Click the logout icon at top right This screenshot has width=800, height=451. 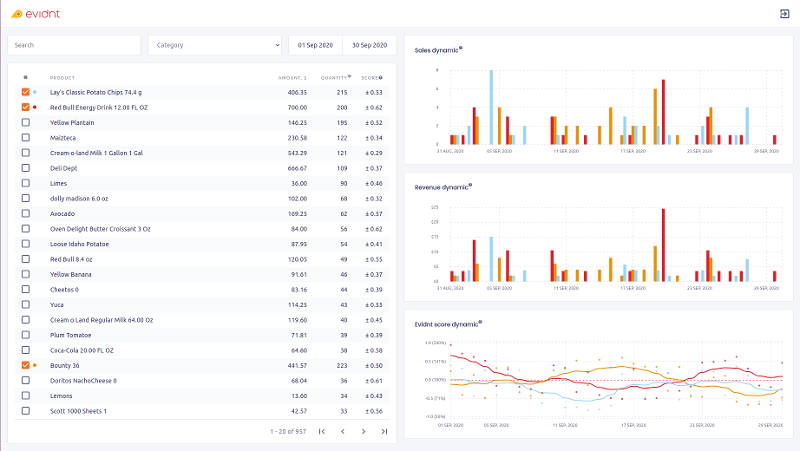point(785,14)
